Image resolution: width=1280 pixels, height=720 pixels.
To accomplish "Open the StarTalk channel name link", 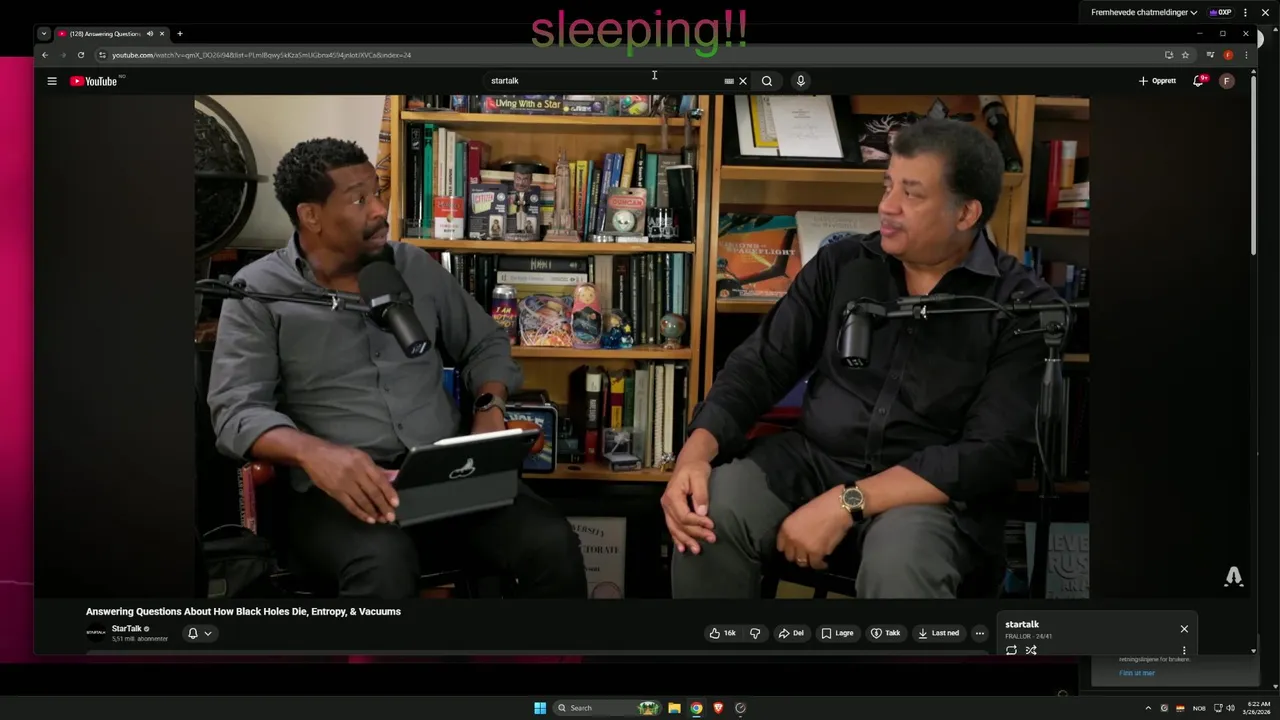I will (x=127, y=629).
